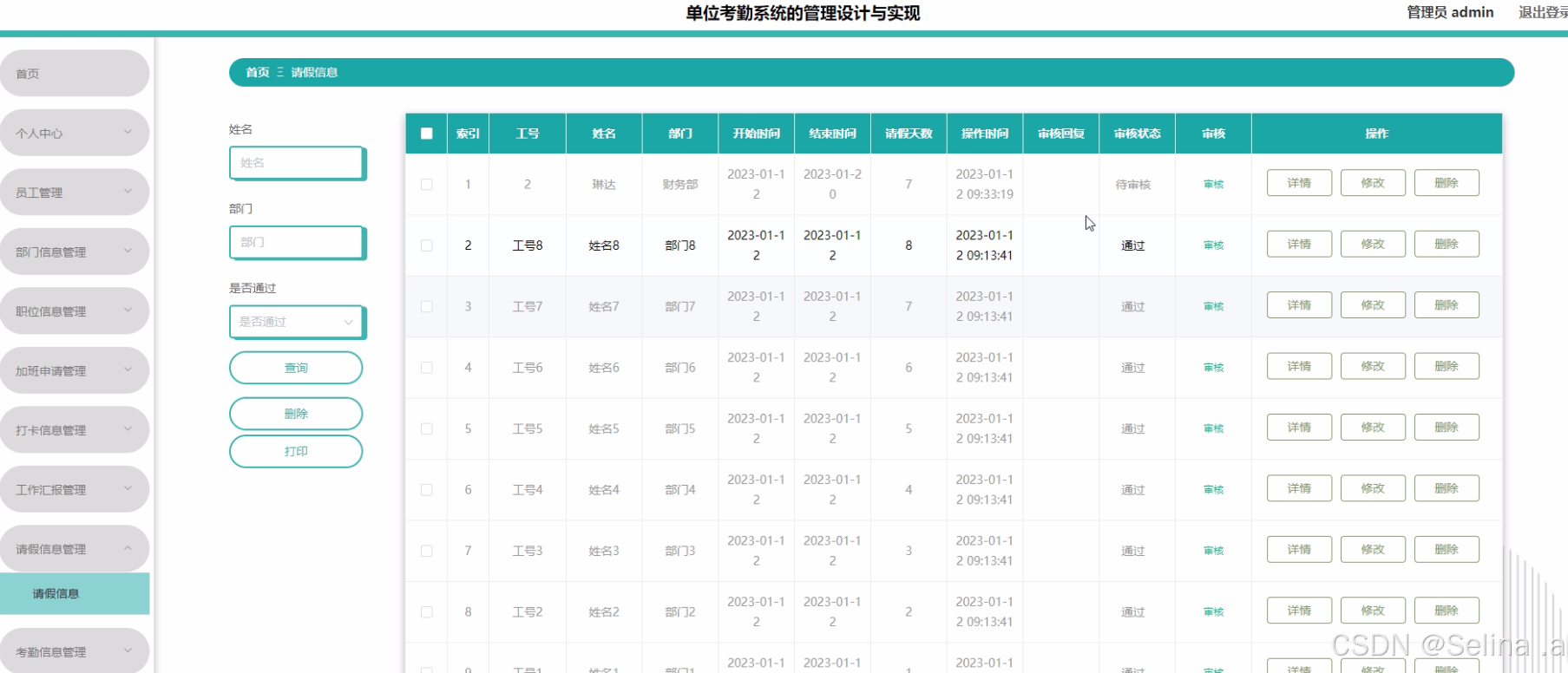The width and height of the screenshot is (1568, 673).
Task: Expand the 部门信息管理 sidebar menu
Action: click(x=75, y=252)
